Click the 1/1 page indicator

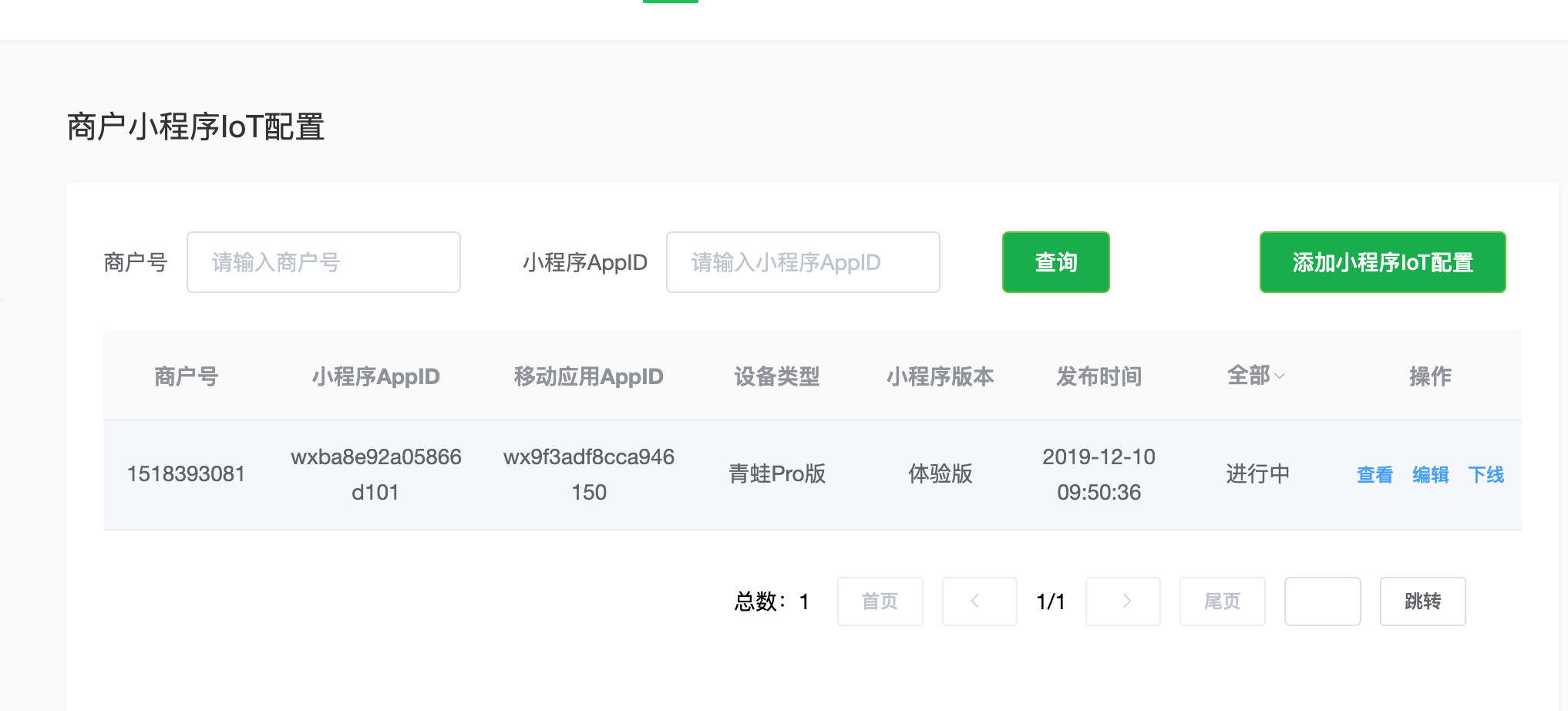click(1051, 601)
